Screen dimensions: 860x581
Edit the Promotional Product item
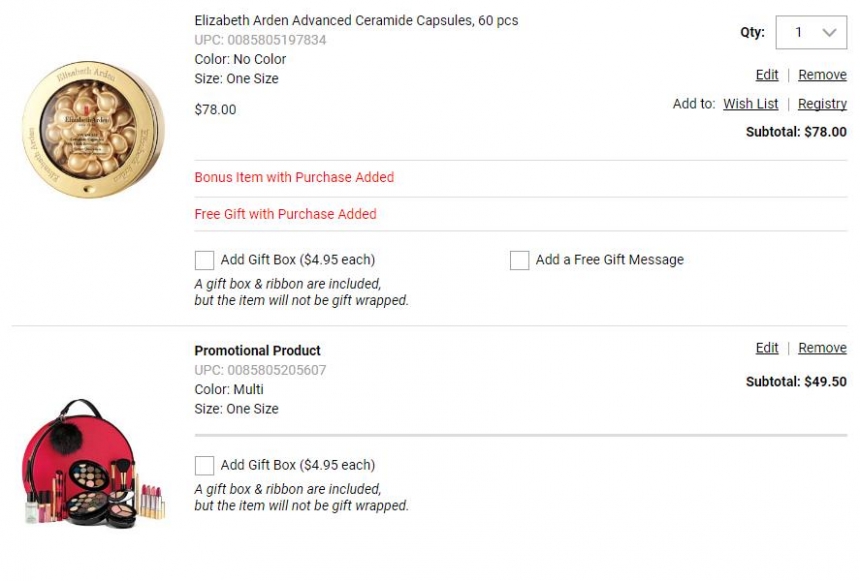[x=766, y=347]
